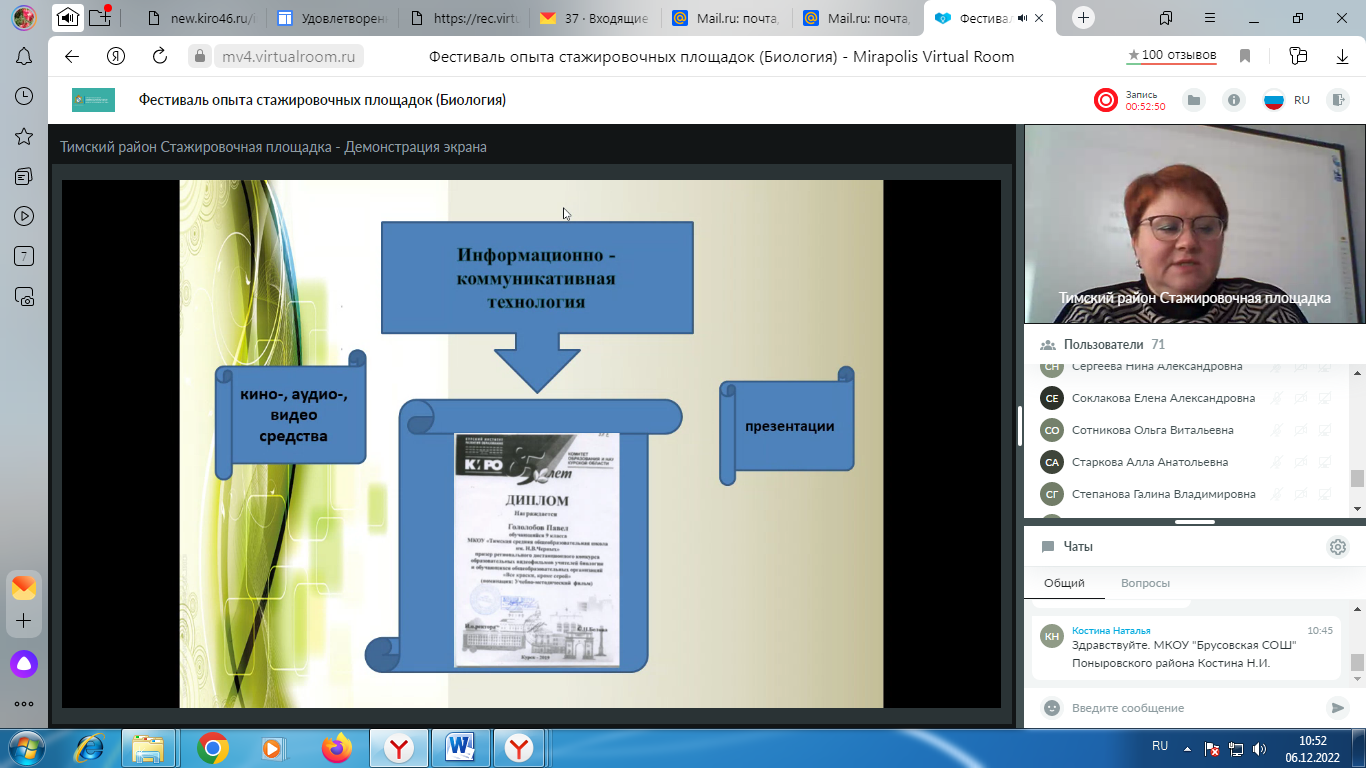Bookmark this page with the flag icon
The image size is (1366, 768).
(1246, 56)
